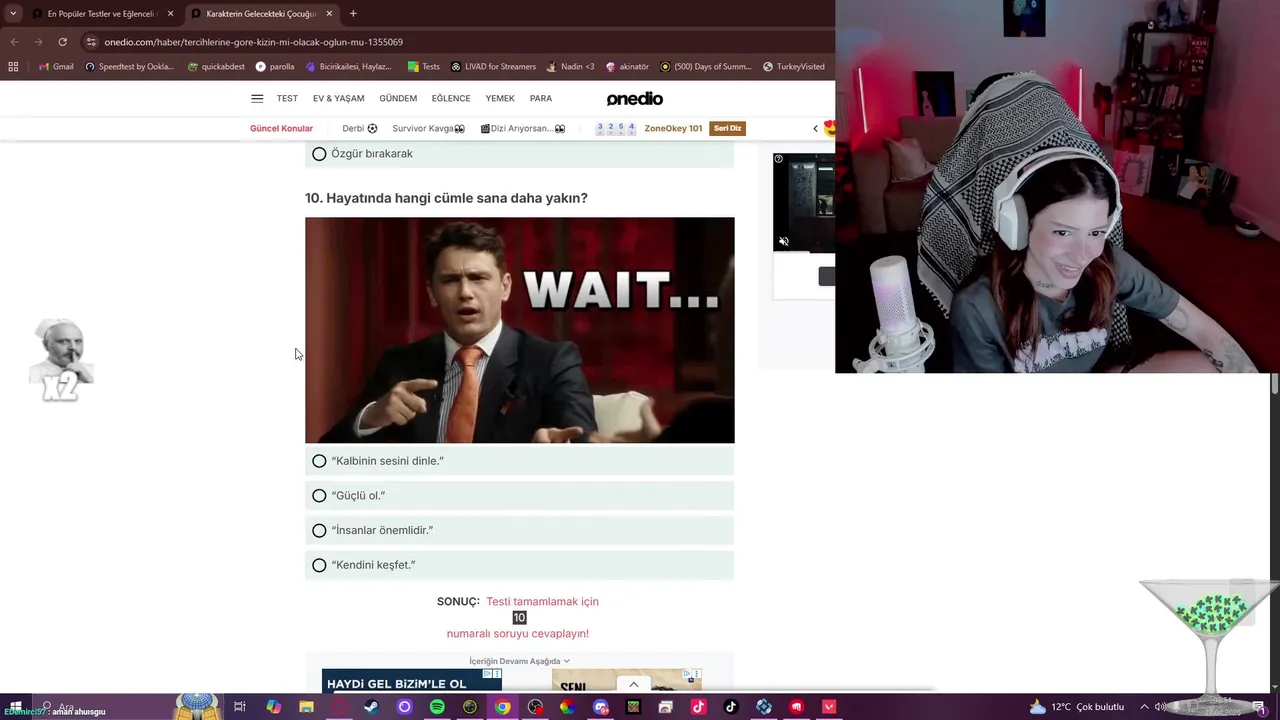Screen dimensions: 1280x720
Task: Open the TEST menu item
Action: (287, 98)
